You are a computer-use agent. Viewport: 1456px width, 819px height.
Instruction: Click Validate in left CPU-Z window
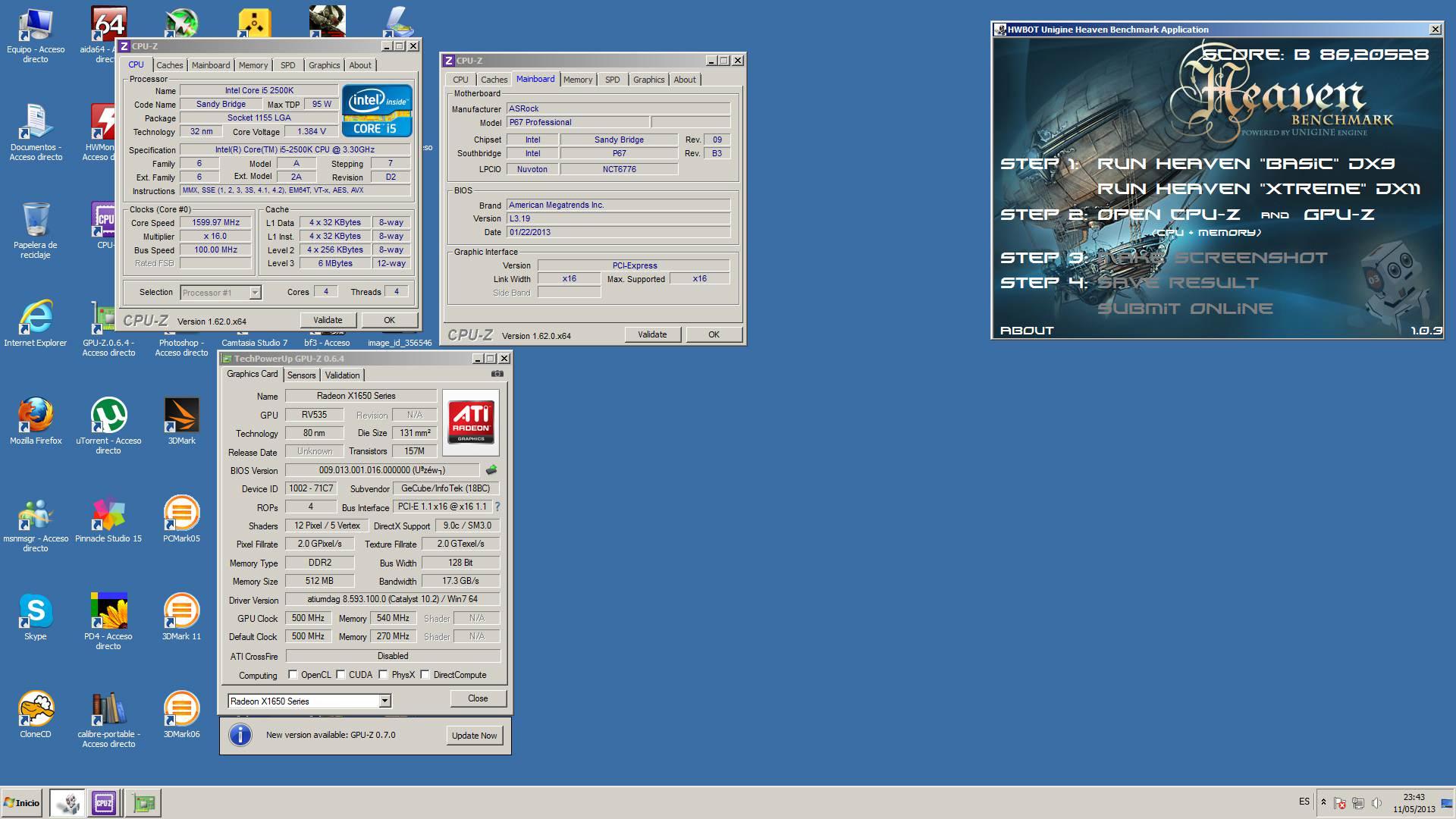(x=328, y=320)
